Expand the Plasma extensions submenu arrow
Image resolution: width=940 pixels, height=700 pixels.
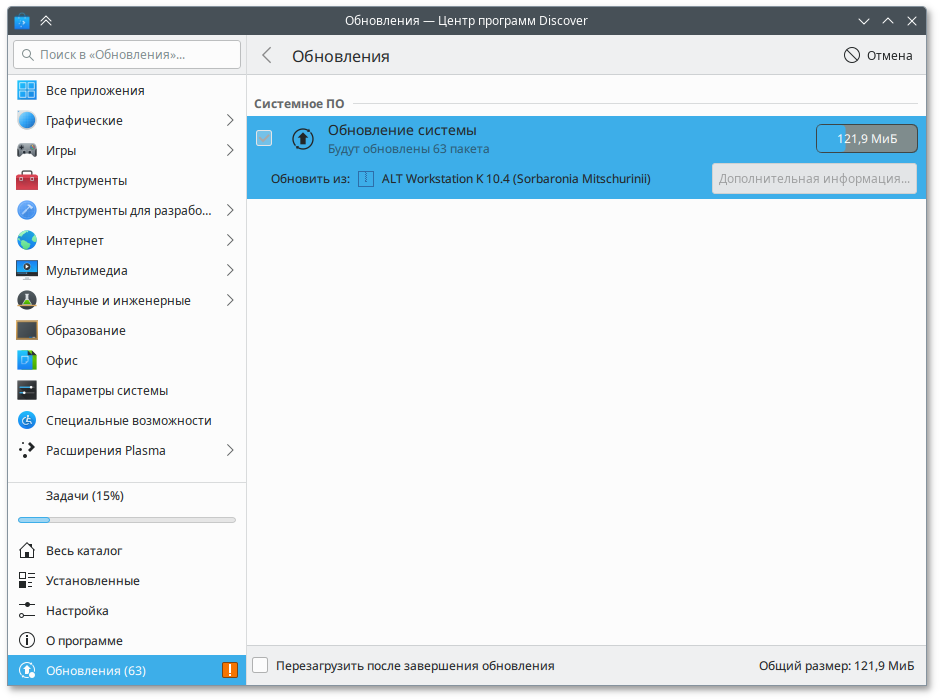click(230, 451)
